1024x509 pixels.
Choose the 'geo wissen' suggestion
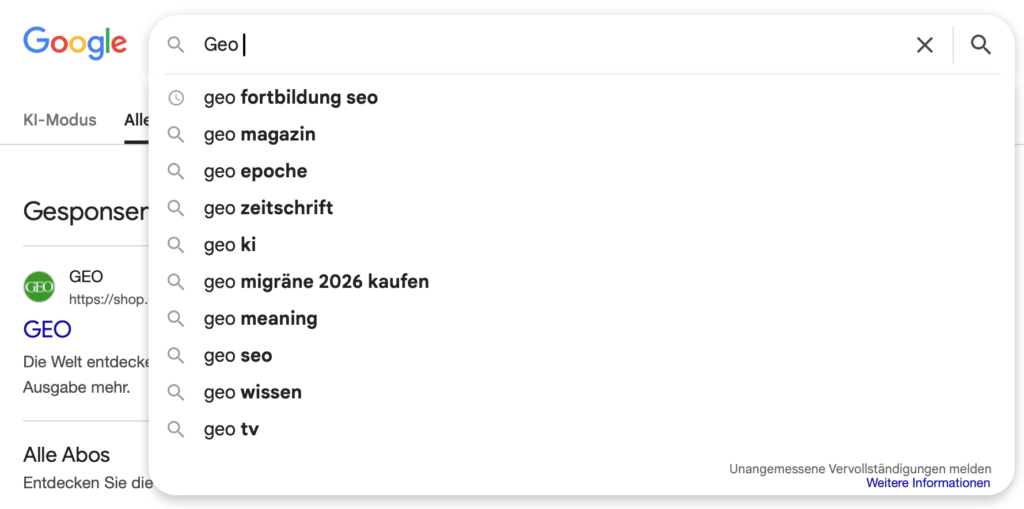(x=252, y=393)
